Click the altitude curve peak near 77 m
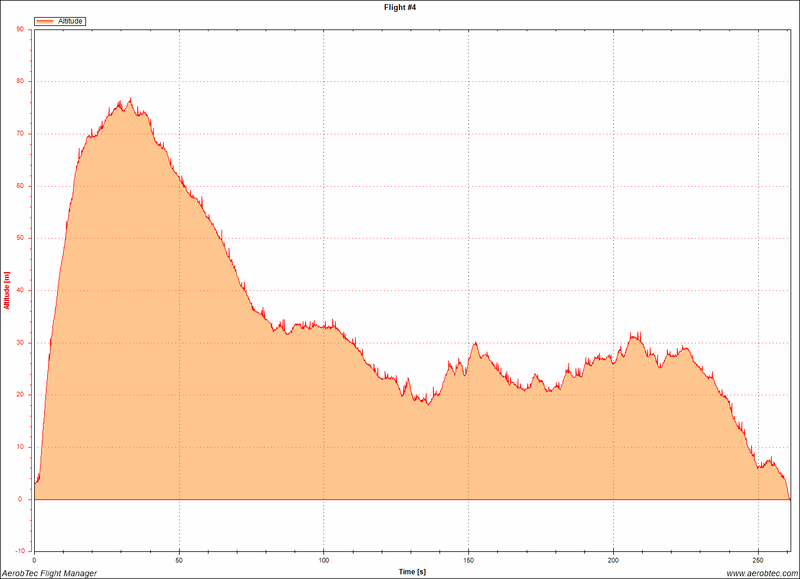Image resolution: width=800 pixels, height=579 pixels. 130,99
